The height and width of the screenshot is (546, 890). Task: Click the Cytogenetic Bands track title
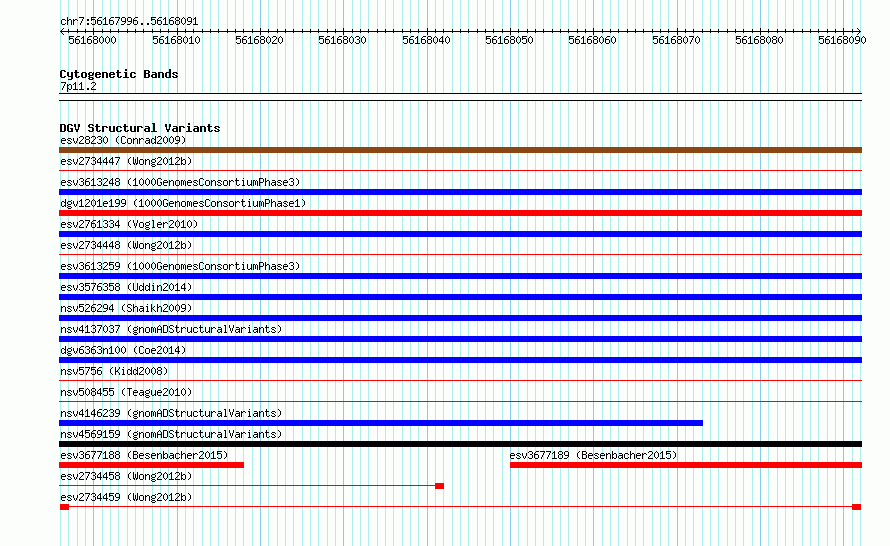119,74
